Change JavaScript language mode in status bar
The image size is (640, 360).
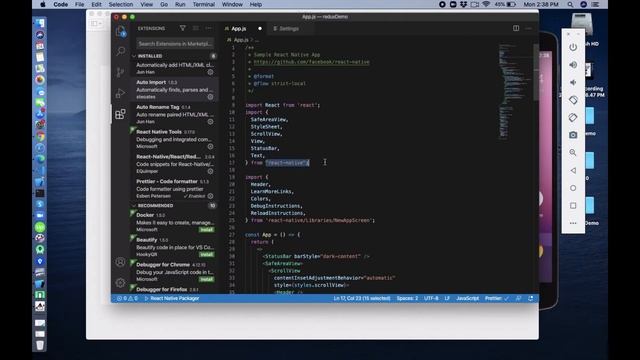tap(467, 298)
